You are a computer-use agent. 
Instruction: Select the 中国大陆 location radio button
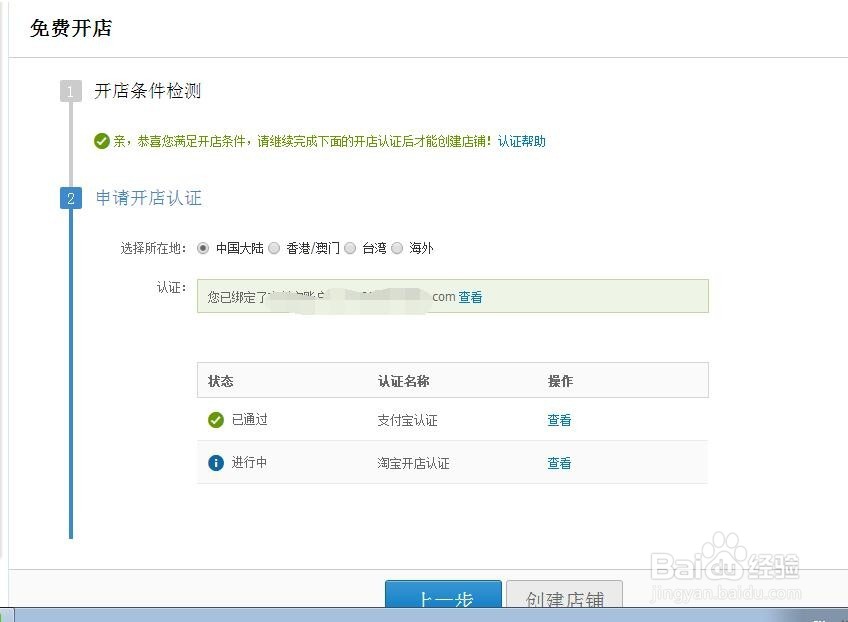[x=203, y=248]
